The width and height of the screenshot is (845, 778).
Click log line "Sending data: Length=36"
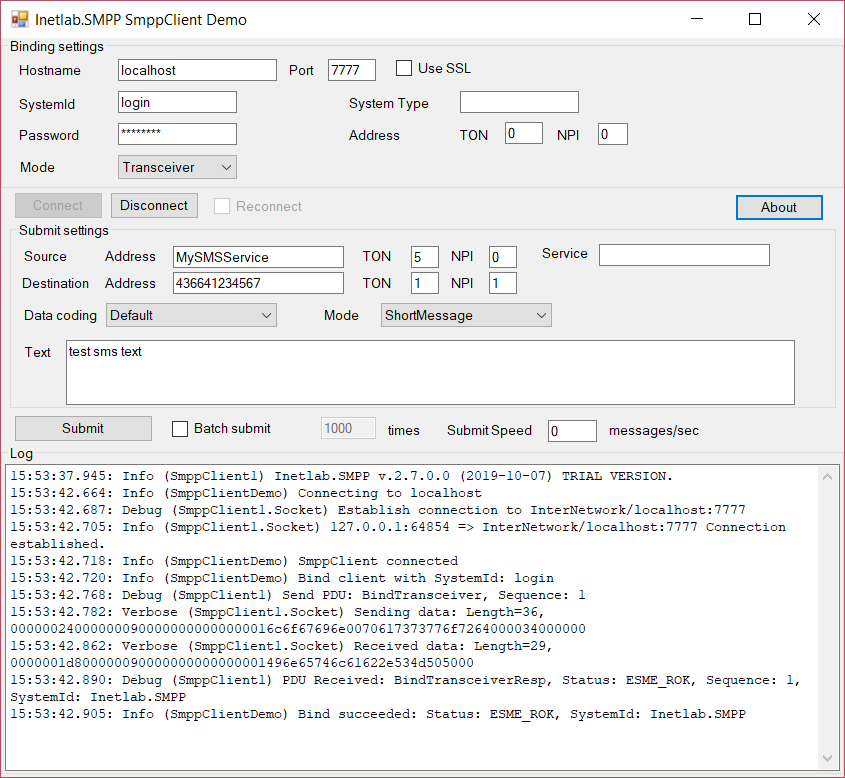coord(278,612)
